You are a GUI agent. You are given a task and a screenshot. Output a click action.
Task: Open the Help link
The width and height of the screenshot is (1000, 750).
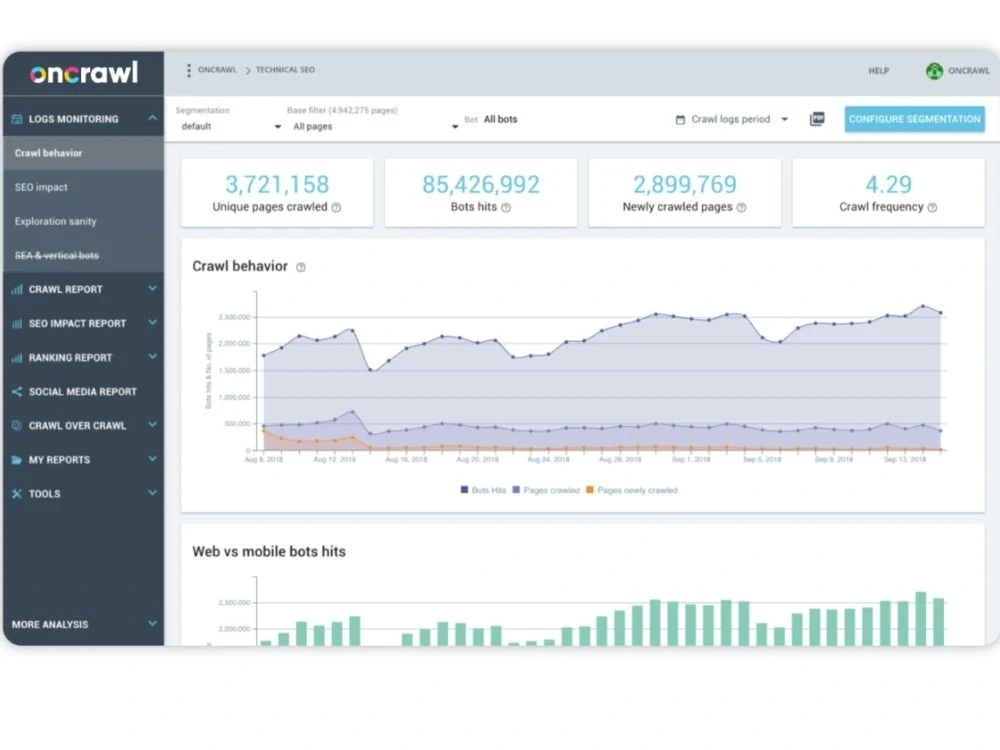879,71
